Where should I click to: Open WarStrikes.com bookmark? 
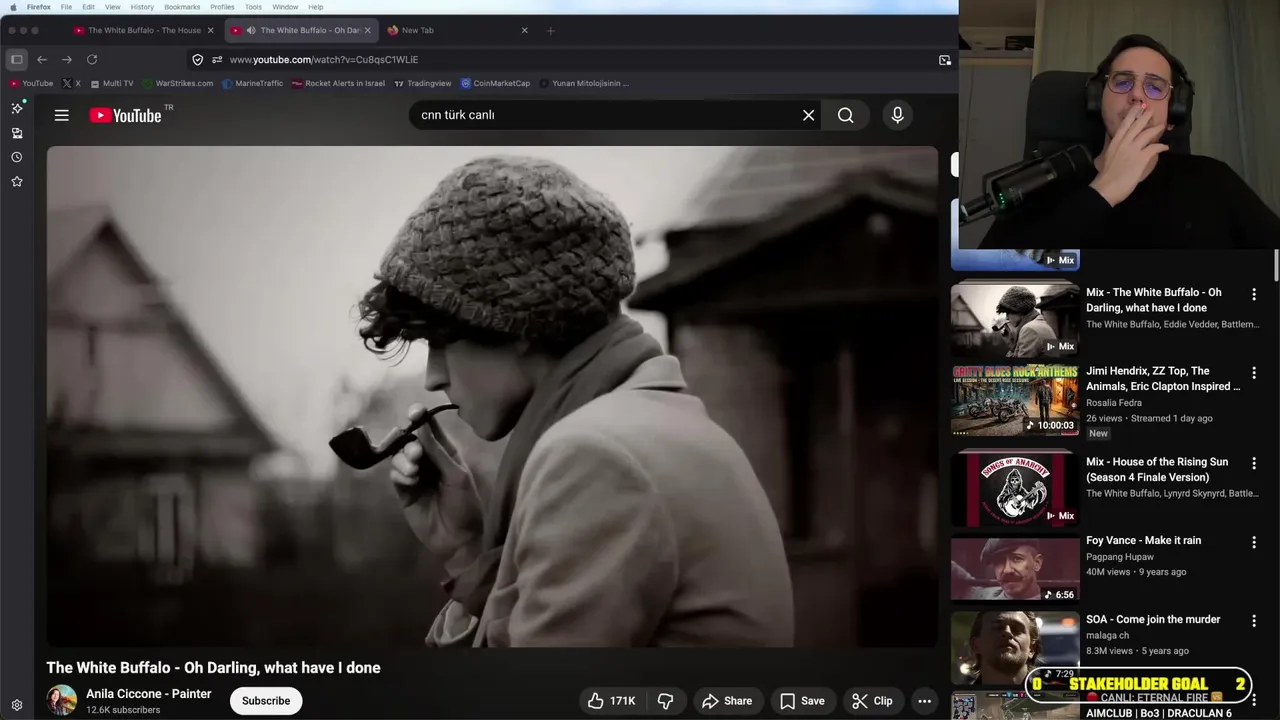click(x=178, y=83)
